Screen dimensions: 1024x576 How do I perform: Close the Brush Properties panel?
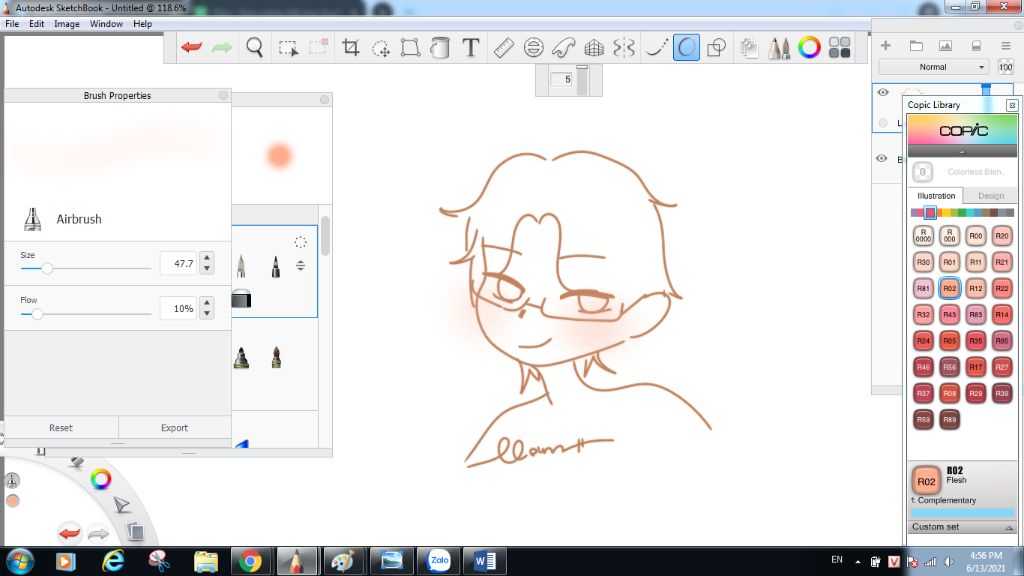(223, 95)
